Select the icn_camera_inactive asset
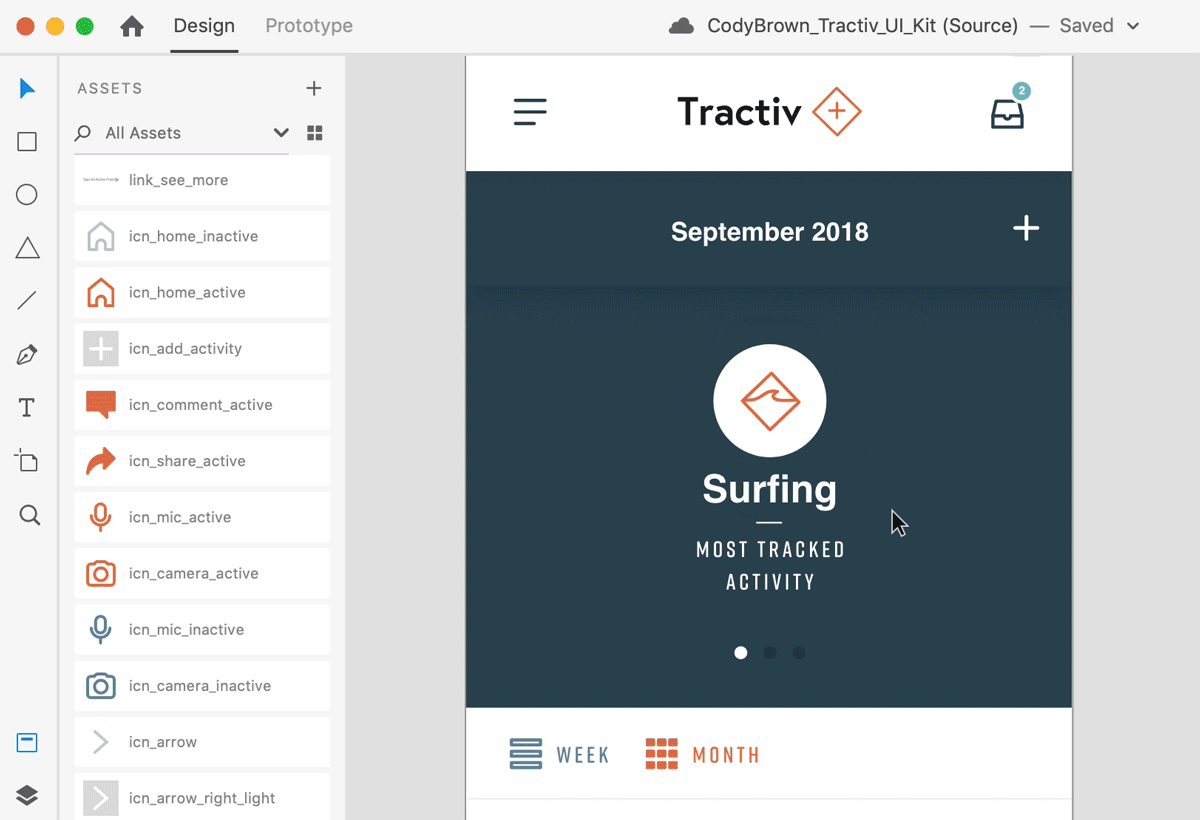This screenshot has width=1200, height=820. click(x=202, y=686)
